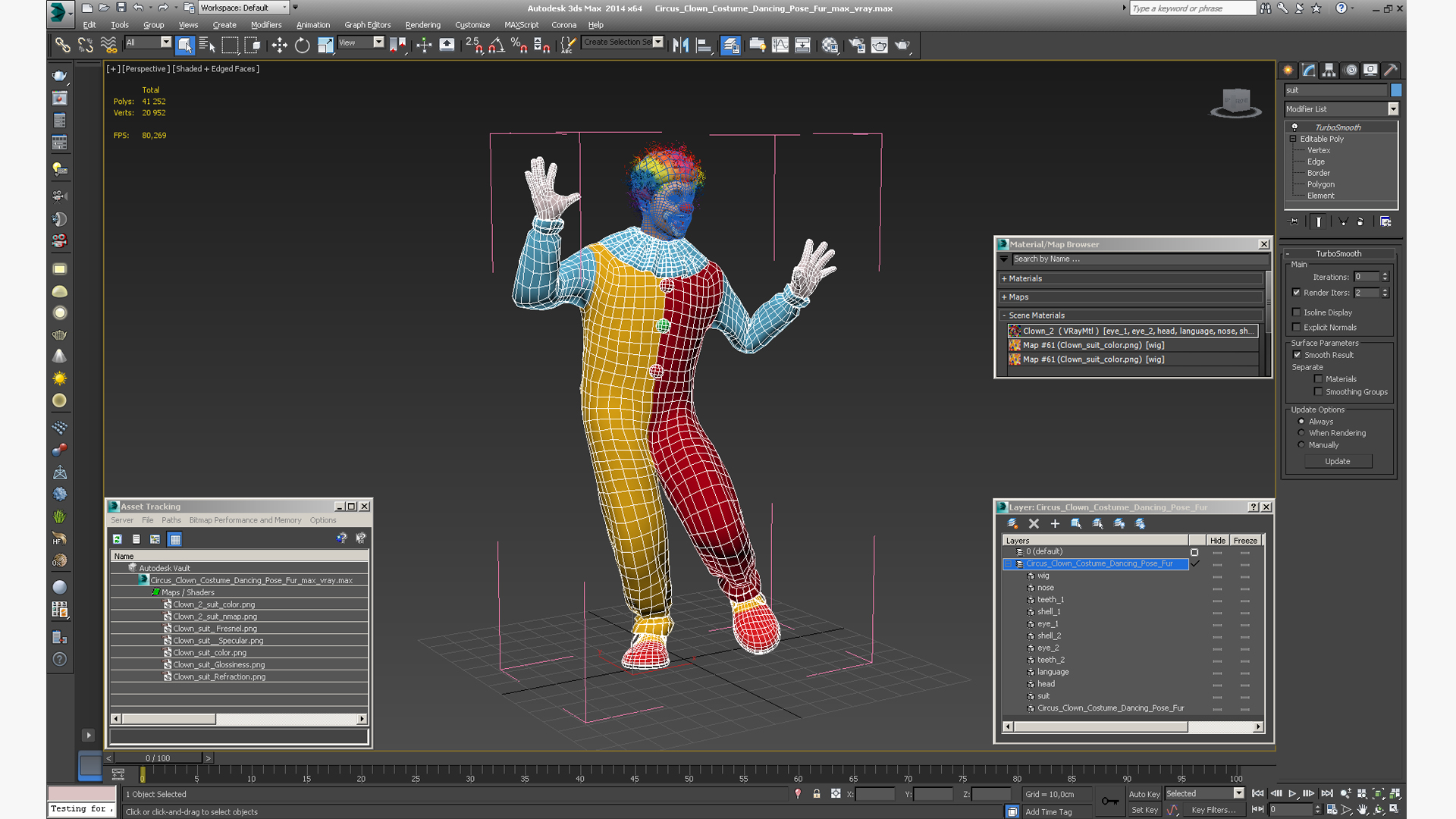The height and width of the screenshot is (819, 1456).
Task: Select the Always update option
Action: click(1301, 422)
